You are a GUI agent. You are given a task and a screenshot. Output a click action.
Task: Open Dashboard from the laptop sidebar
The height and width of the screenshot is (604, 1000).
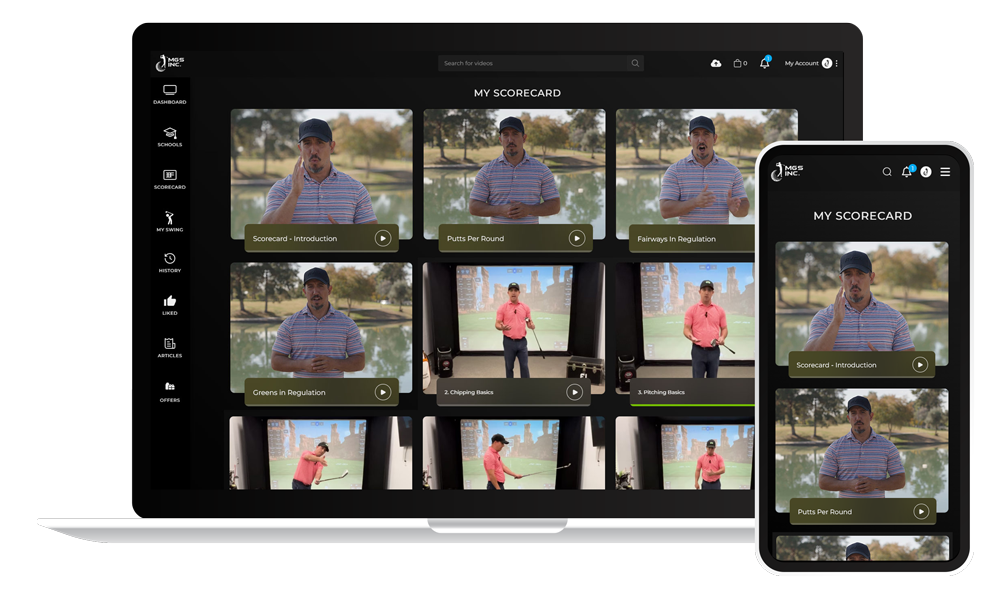pyautogui.click(x=170, y=94)
